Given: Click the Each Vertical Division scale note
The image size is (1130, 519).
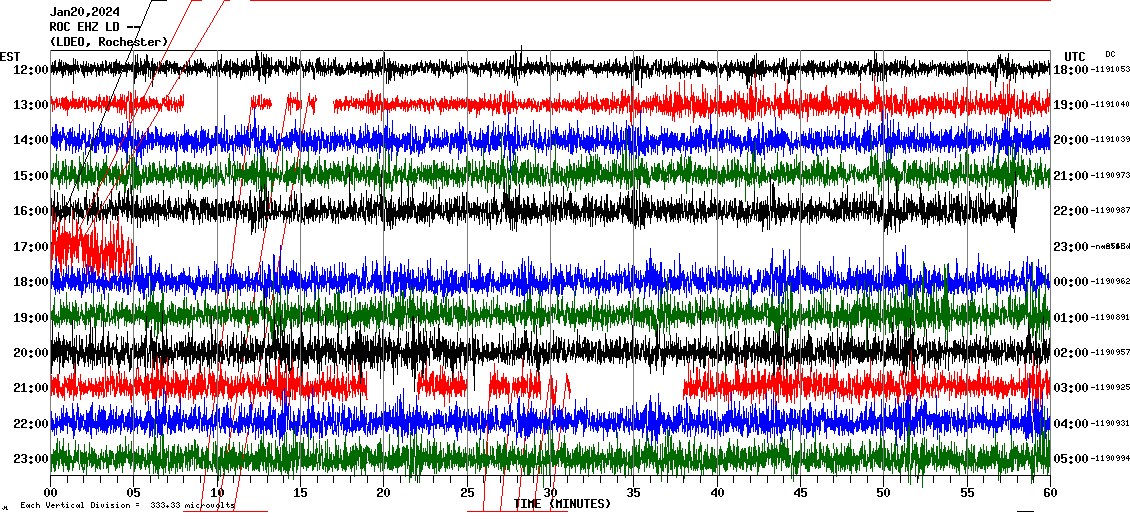Looking at the screenshot, I should point(127,505).
